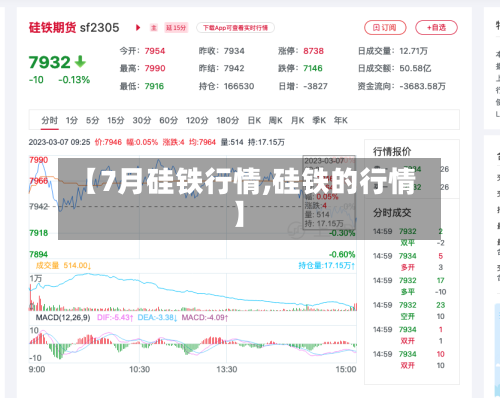
Task: Click the 分时成交 panel heading
Action: point(392,213)
